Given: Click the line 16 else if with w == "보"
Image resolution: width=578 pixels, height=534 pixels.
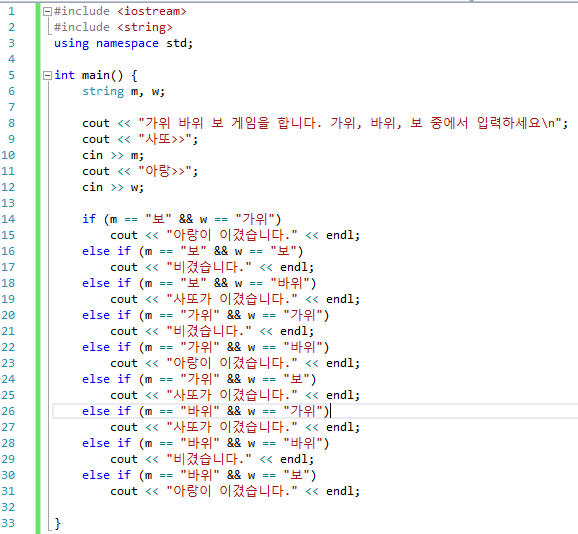Looking at the screenshot, I should pos(192,251).
